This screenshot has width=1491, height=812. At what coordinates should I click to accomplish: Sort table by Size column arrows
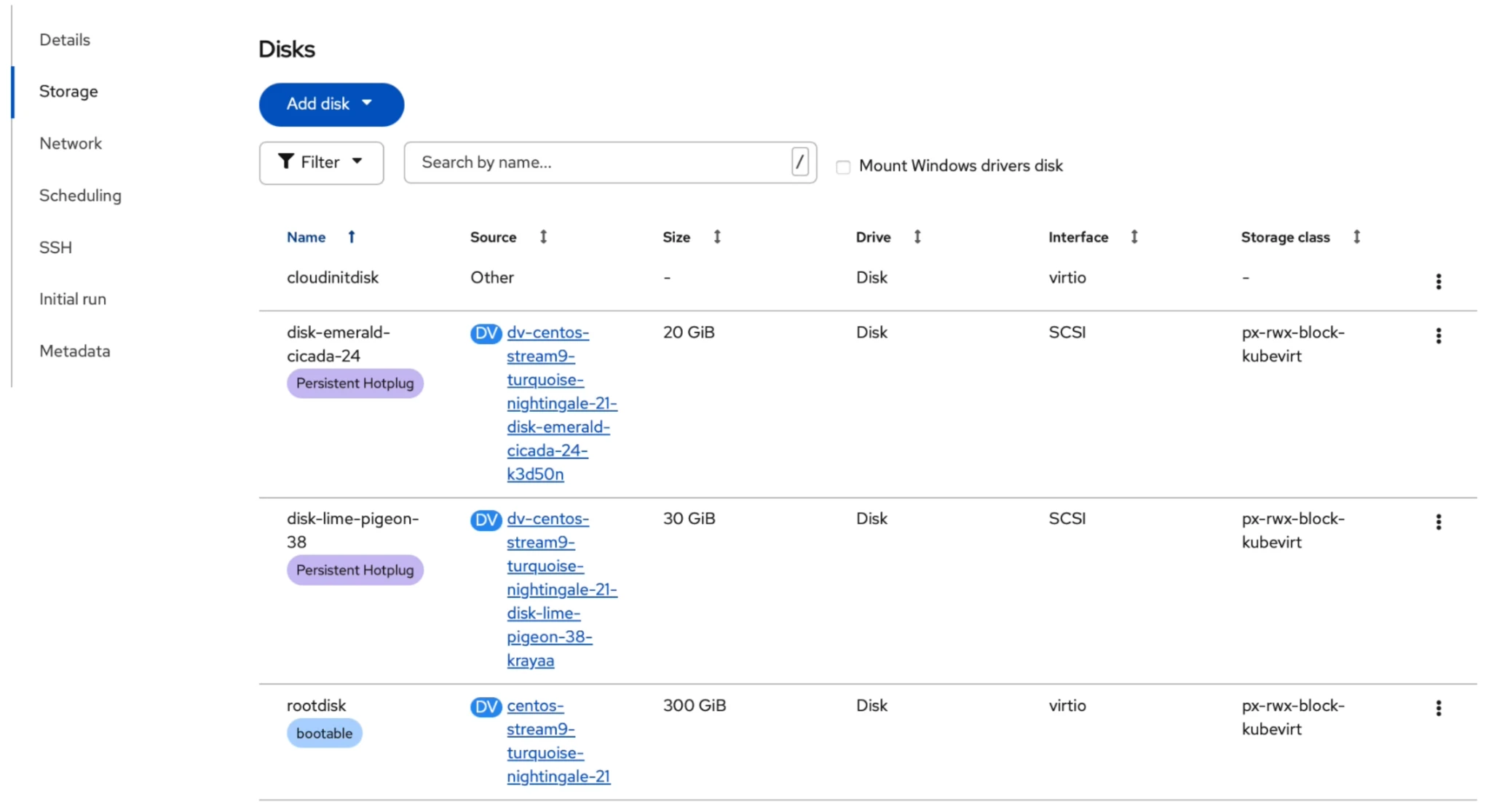click(717, 236)
